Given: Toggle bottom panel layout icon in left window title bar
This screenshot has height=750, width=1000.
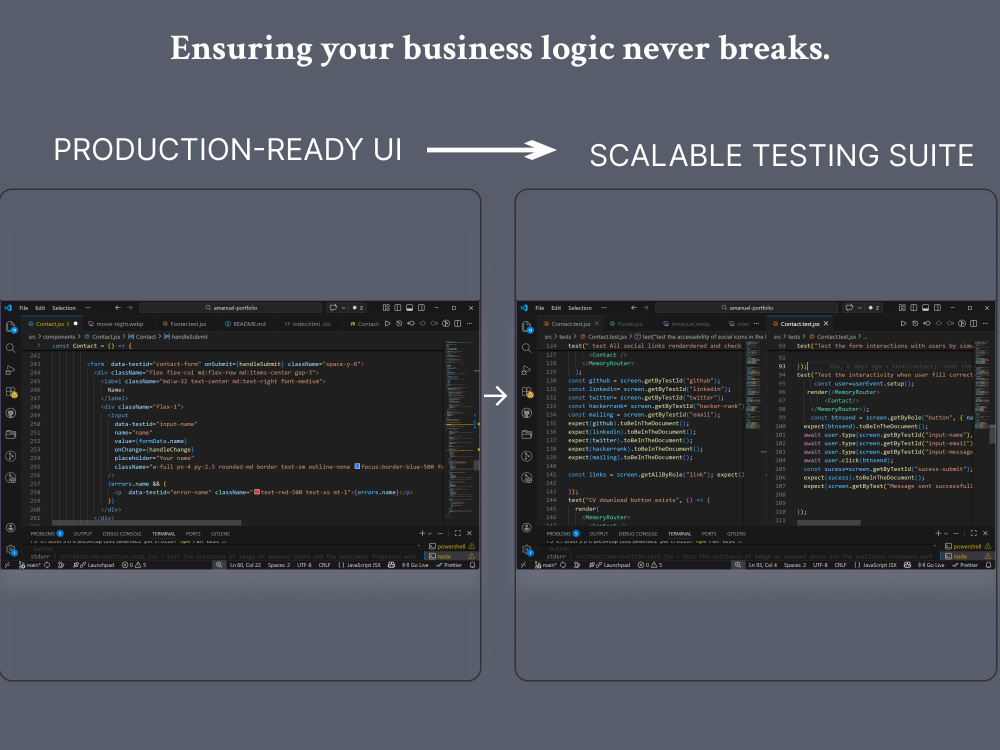Looking at the screenshot, I should coord(409,307).
